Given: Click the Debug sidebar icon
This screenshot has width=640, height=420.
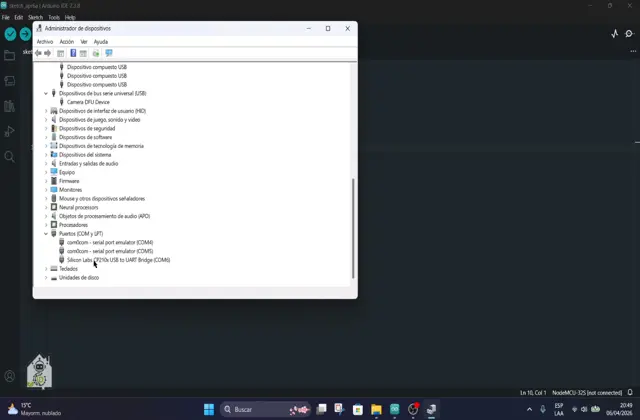Looking at the screenshot, I should point(10,131).
